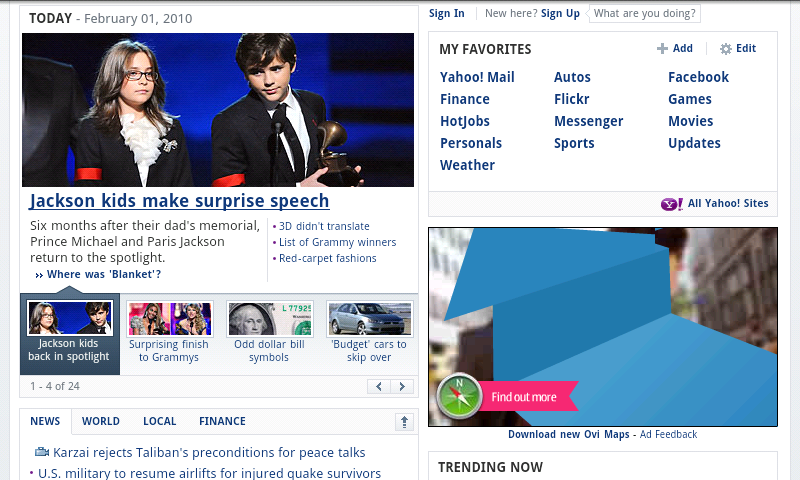
Task: Switch to the LOCAL tab
Action: pyautogui.click(x=159, y=421)
